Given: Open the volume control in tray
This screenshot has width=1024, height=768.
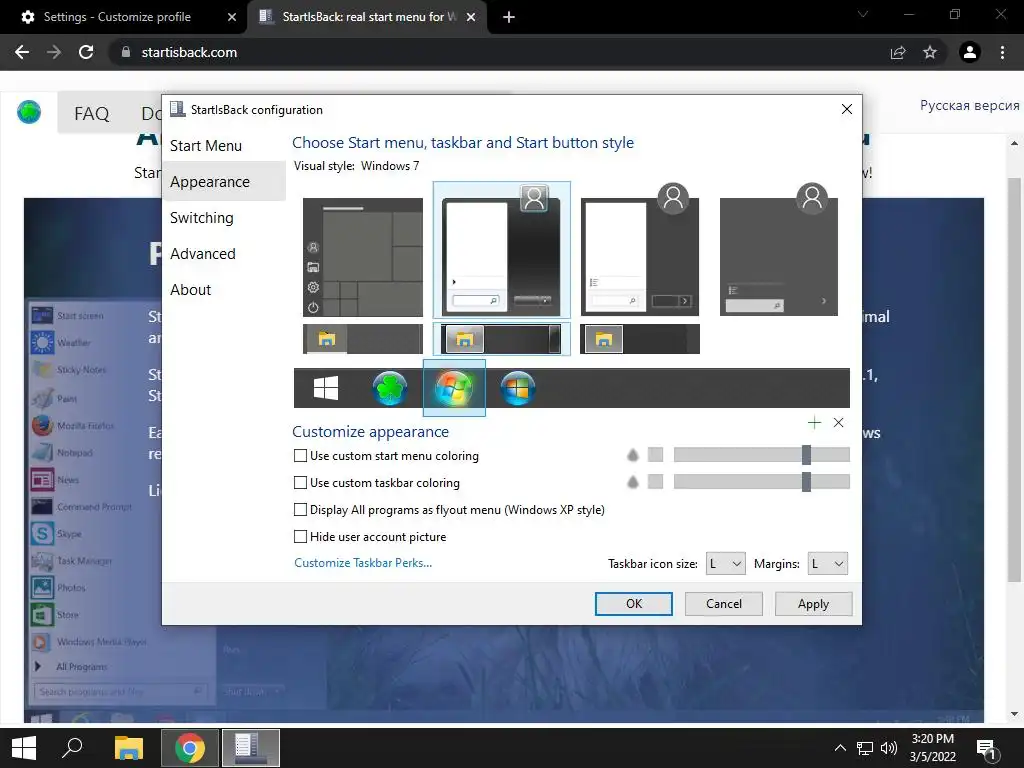Looking at the screenshot, I should pos(889,748).
